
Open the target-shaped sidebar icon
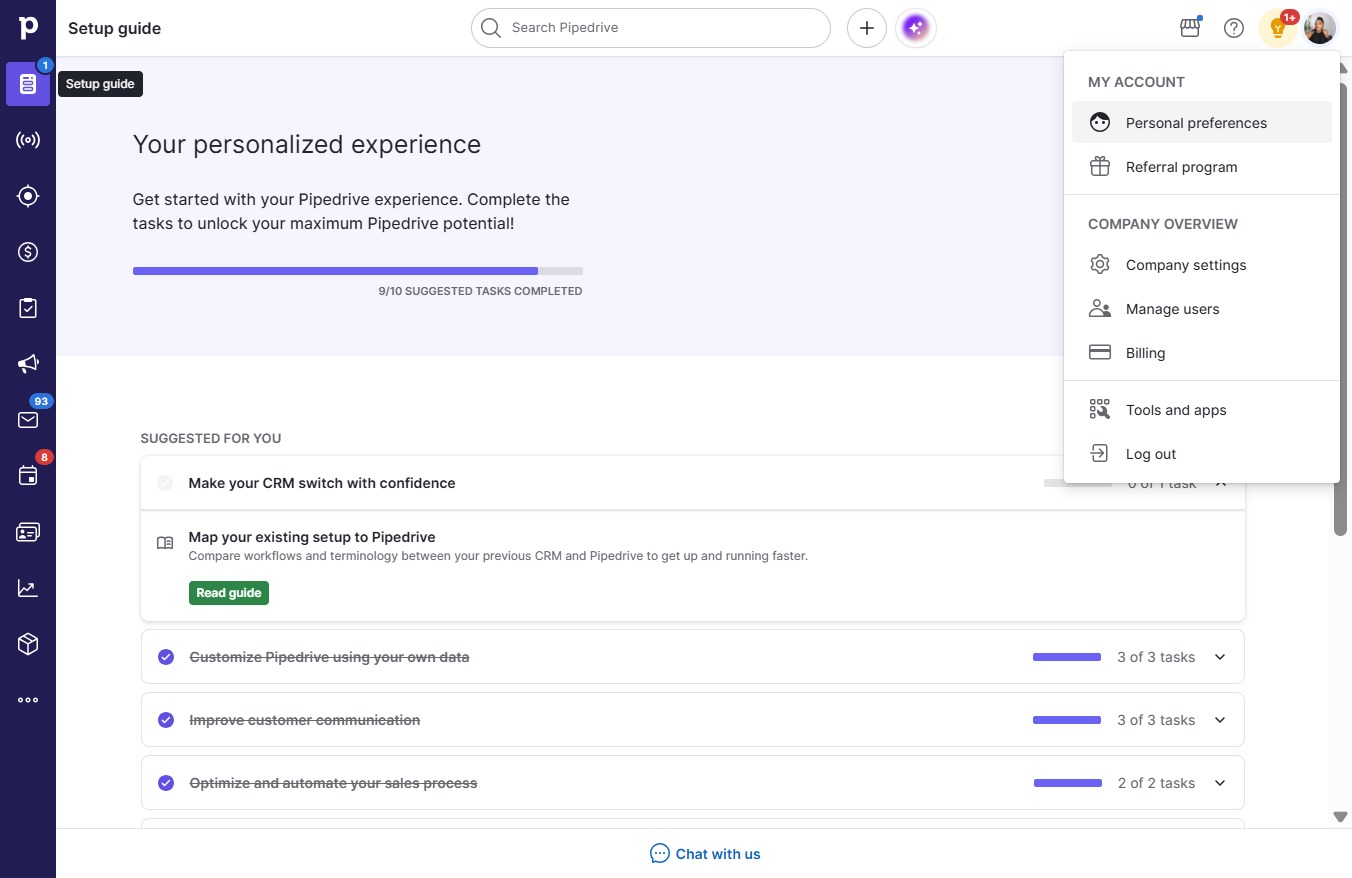click(28, 196)
